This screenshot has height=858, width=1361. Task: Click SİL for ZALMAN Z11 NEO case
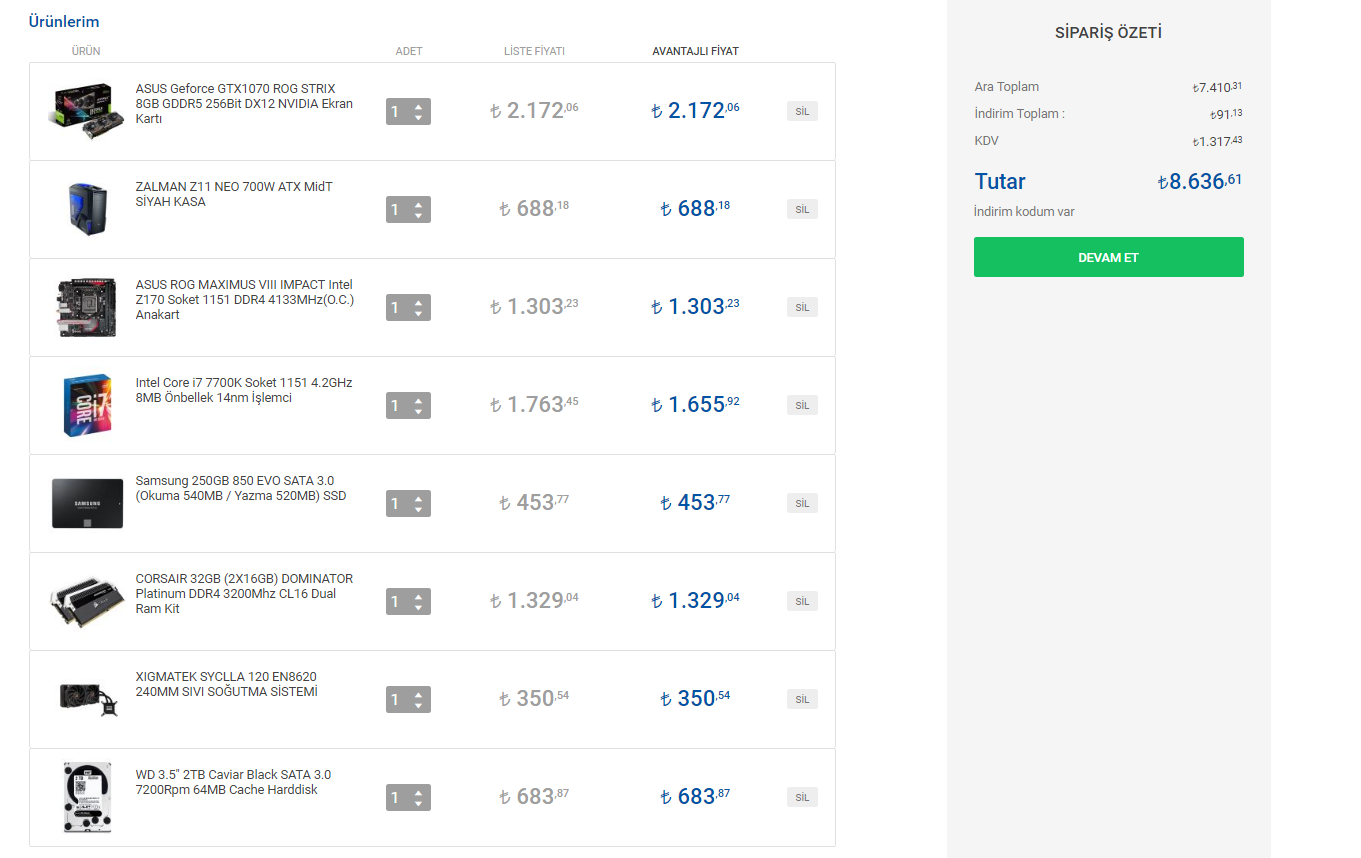tap(802, 209)
